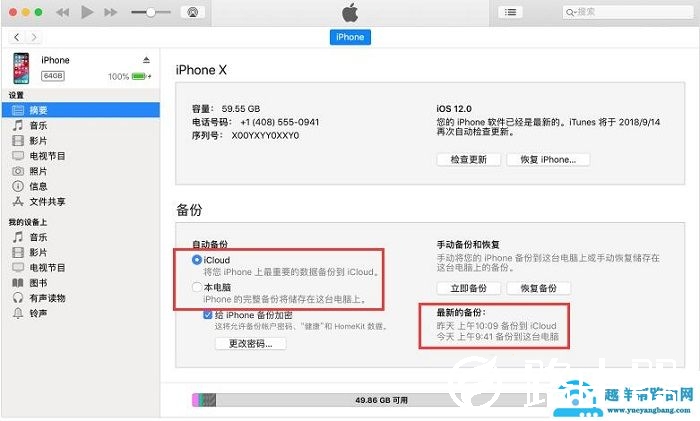Image resolution: width=700 pixels, height=421 pixels.
Task: Click the phone number +1 (408) 555-0941
Action: tap(279, 122)
